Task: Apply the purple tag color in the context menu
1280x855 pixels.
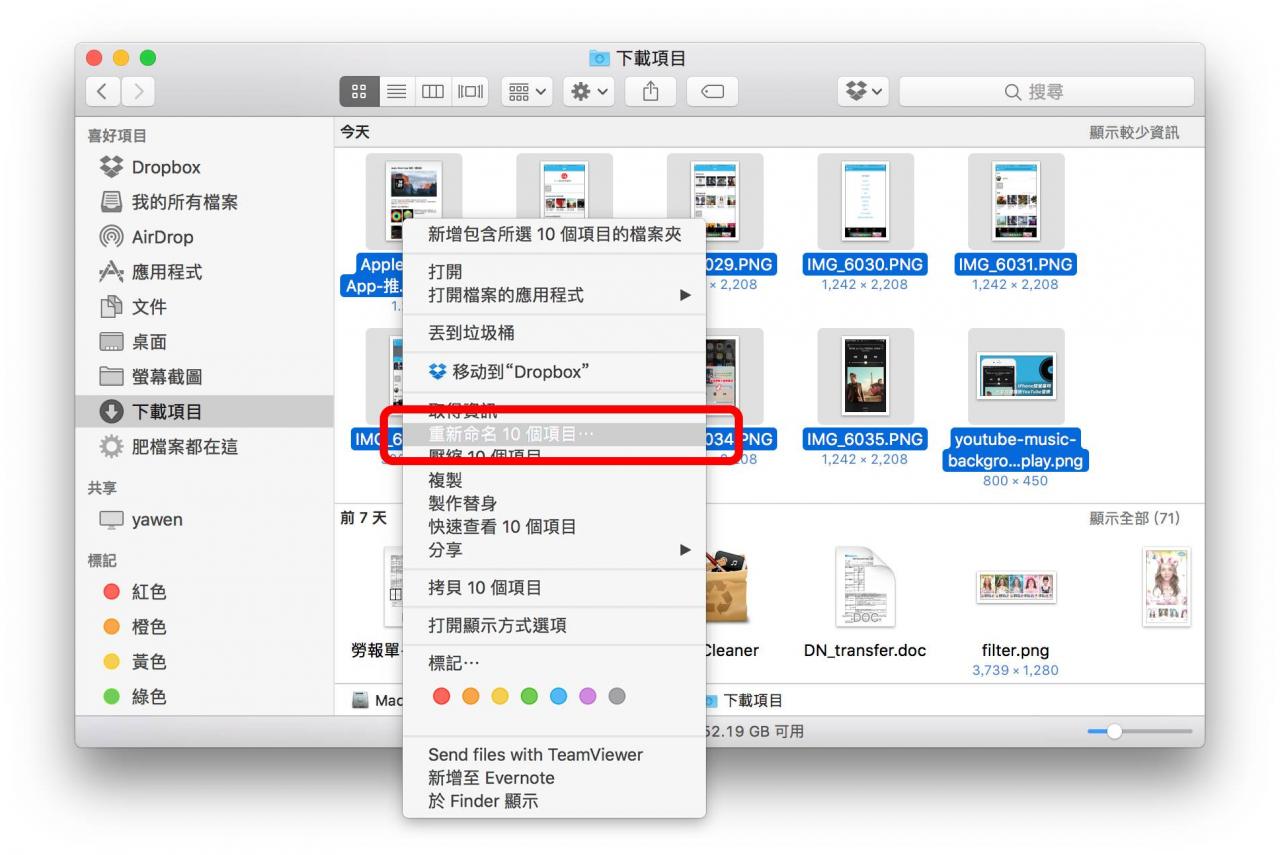Action: click(588, 696)
